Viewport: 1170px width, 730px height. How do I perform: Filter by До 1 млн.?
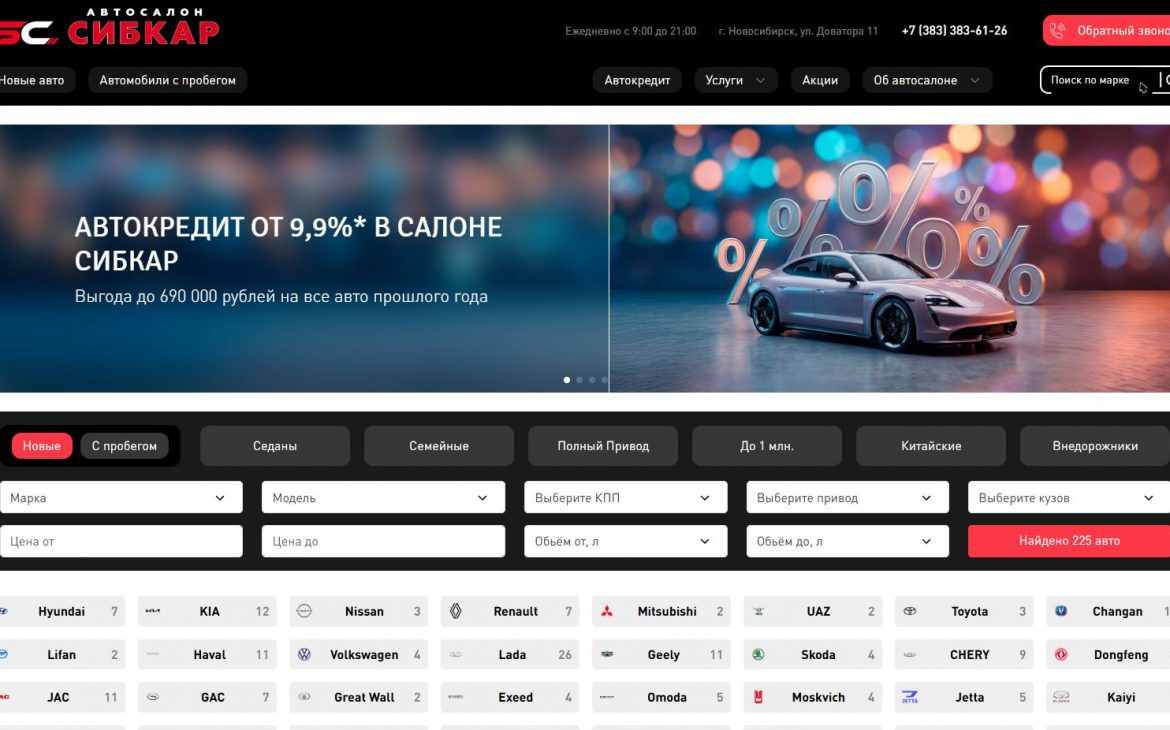767,446
